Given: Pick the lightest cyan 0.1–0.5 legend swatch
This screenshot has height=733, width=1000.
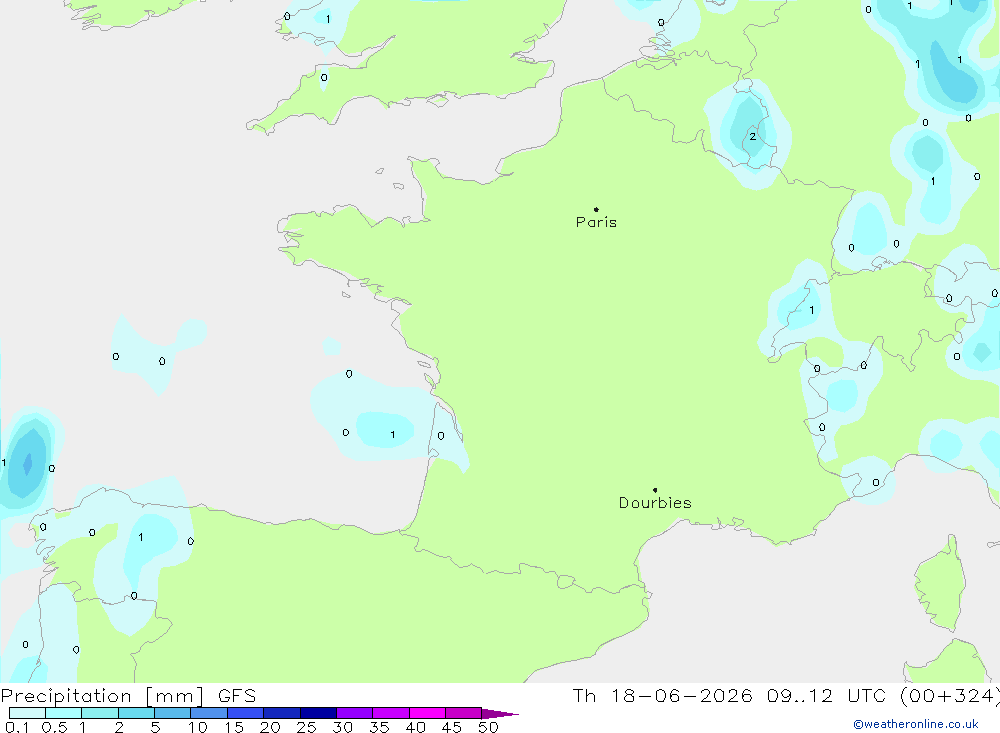Looking at the screenshot, I should coord(27,713).
